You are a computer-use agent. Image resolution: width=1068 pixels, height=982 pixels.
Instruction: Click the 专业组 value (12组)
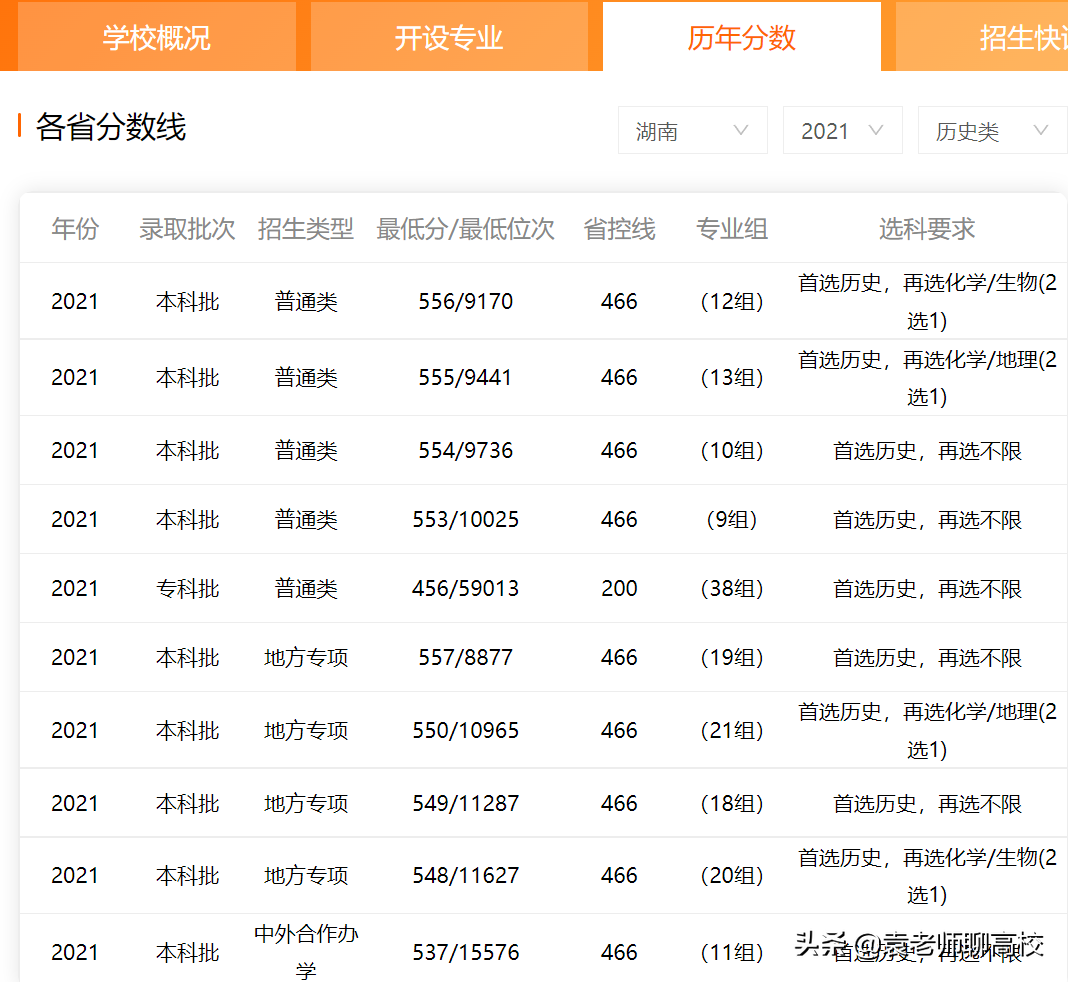pyautogui.click(x=731, y=300)
